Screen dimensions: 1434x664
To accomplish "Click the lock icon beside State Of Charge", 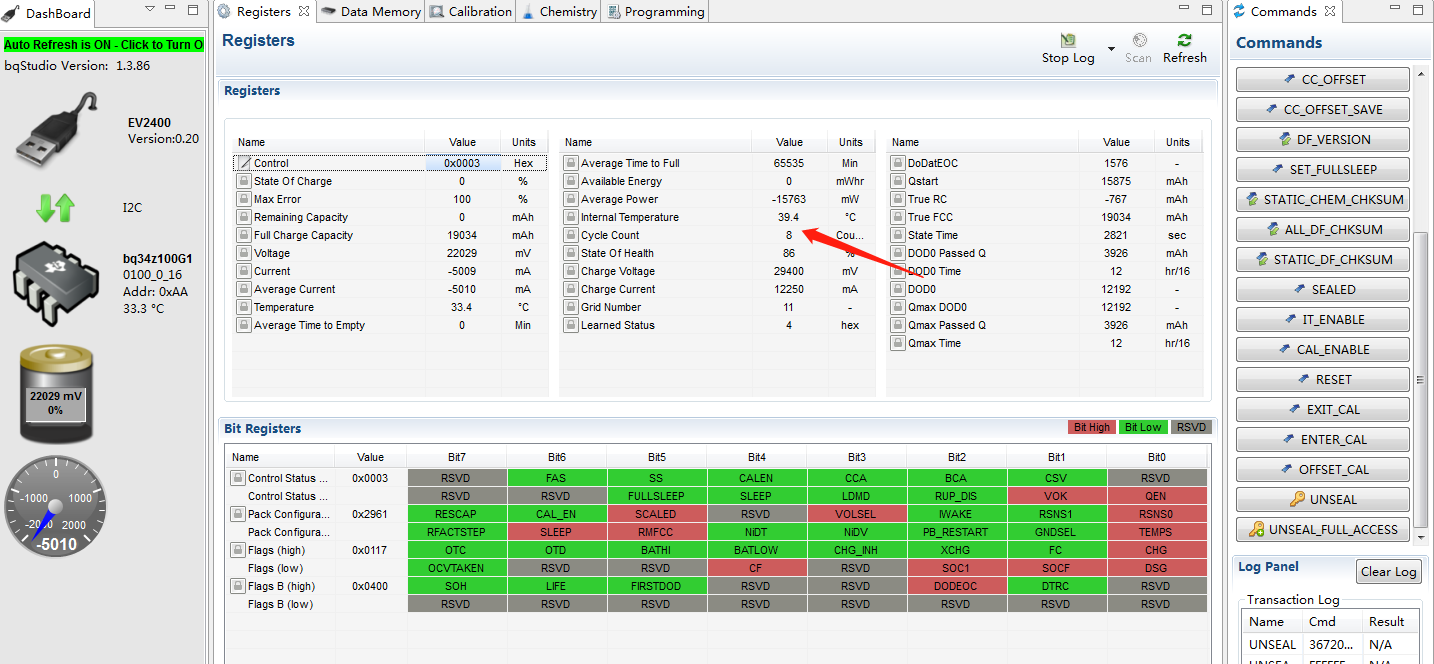I will (x=243, y=181).
